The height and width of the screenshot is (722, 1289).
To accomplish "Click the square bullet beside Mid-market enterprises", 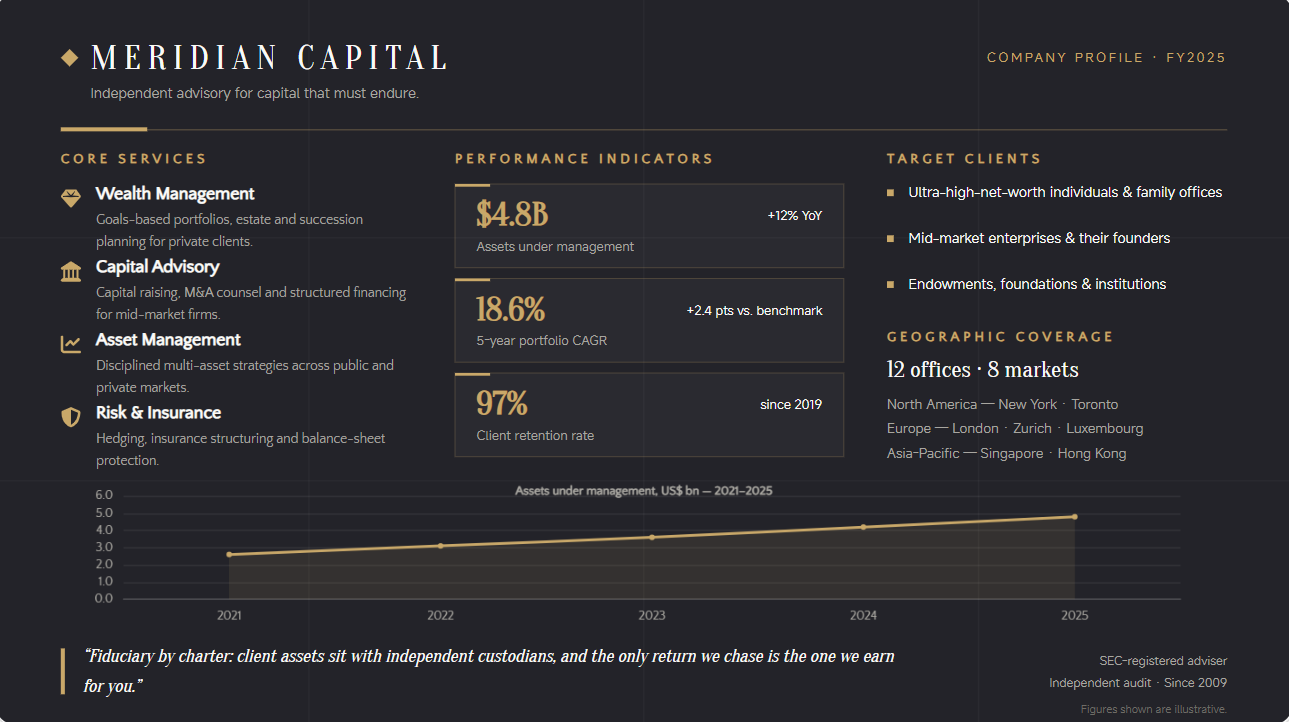I will (x=891, y=238).
